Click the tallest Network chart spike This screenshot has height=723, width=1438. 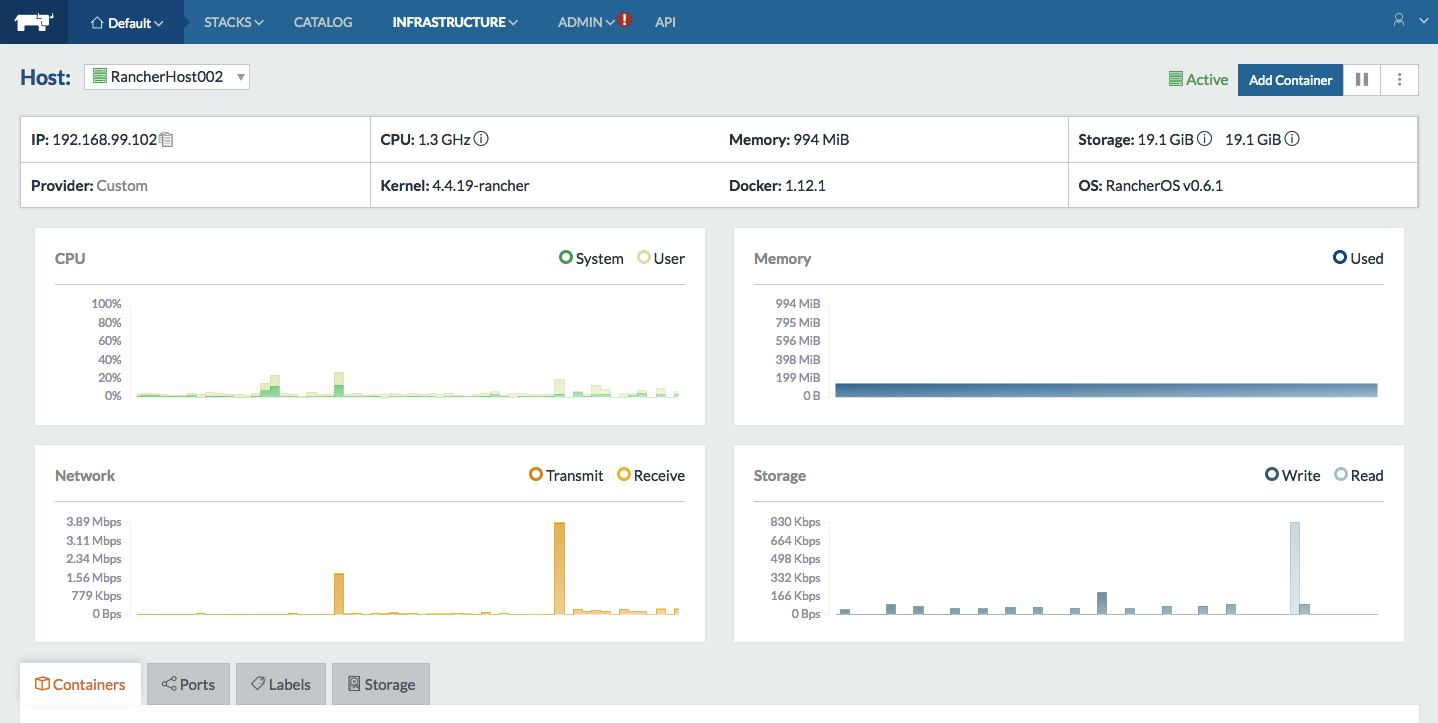click(560, 568)
